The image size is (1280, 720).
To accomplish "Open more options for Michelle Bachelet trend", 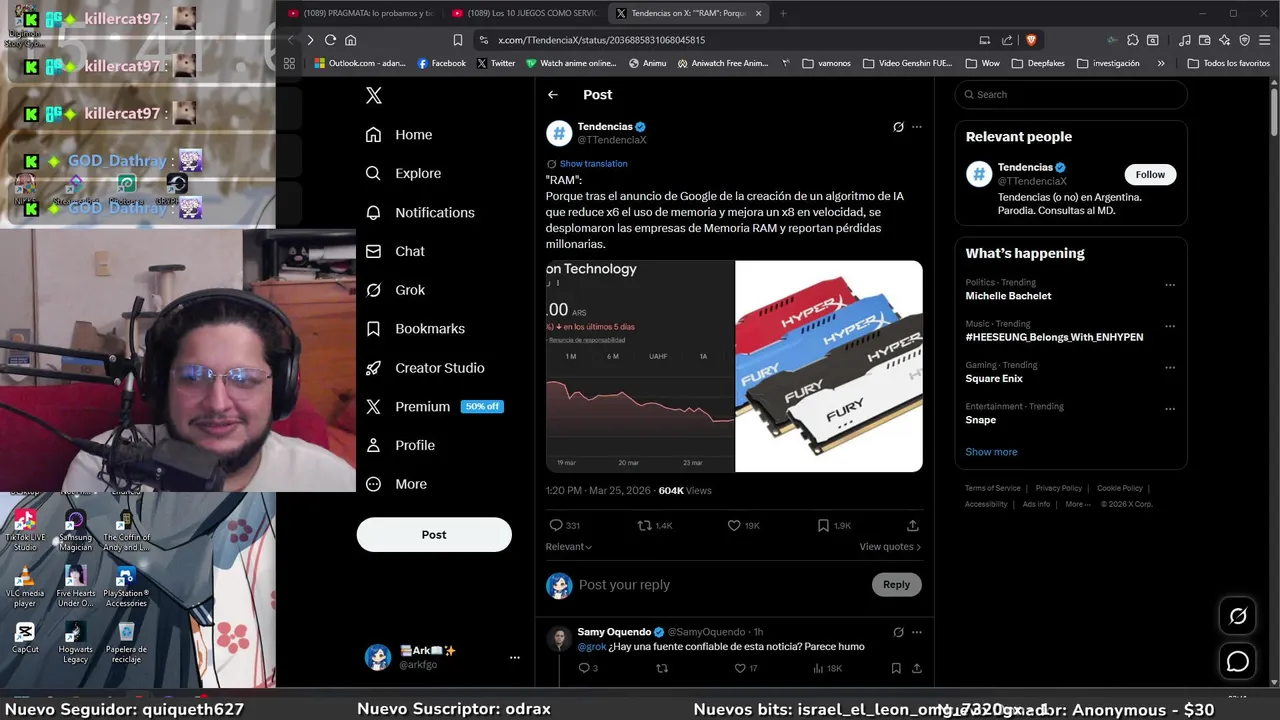I will [1170, 285].
